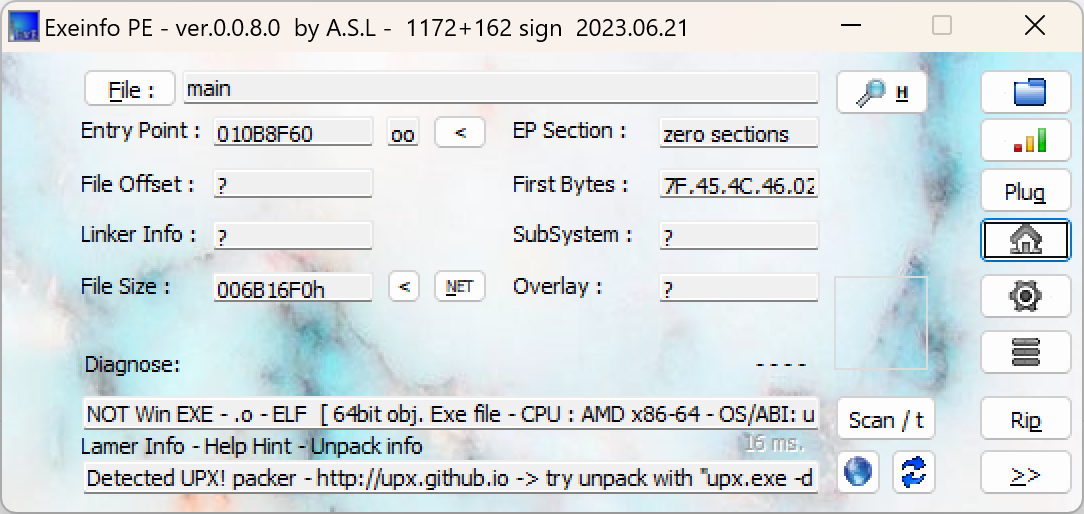Click the < button beside File Size

[x=403, y=287]
